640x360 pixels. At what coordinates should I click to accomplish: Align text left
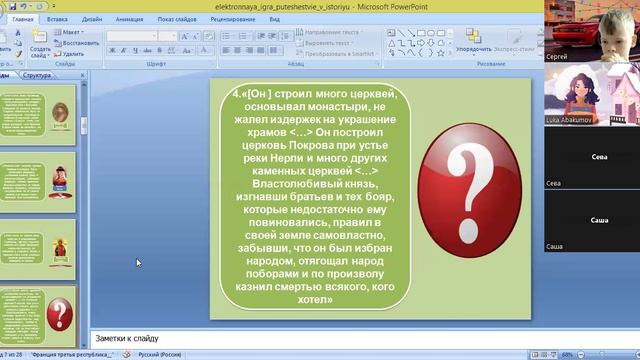[226, 50]
